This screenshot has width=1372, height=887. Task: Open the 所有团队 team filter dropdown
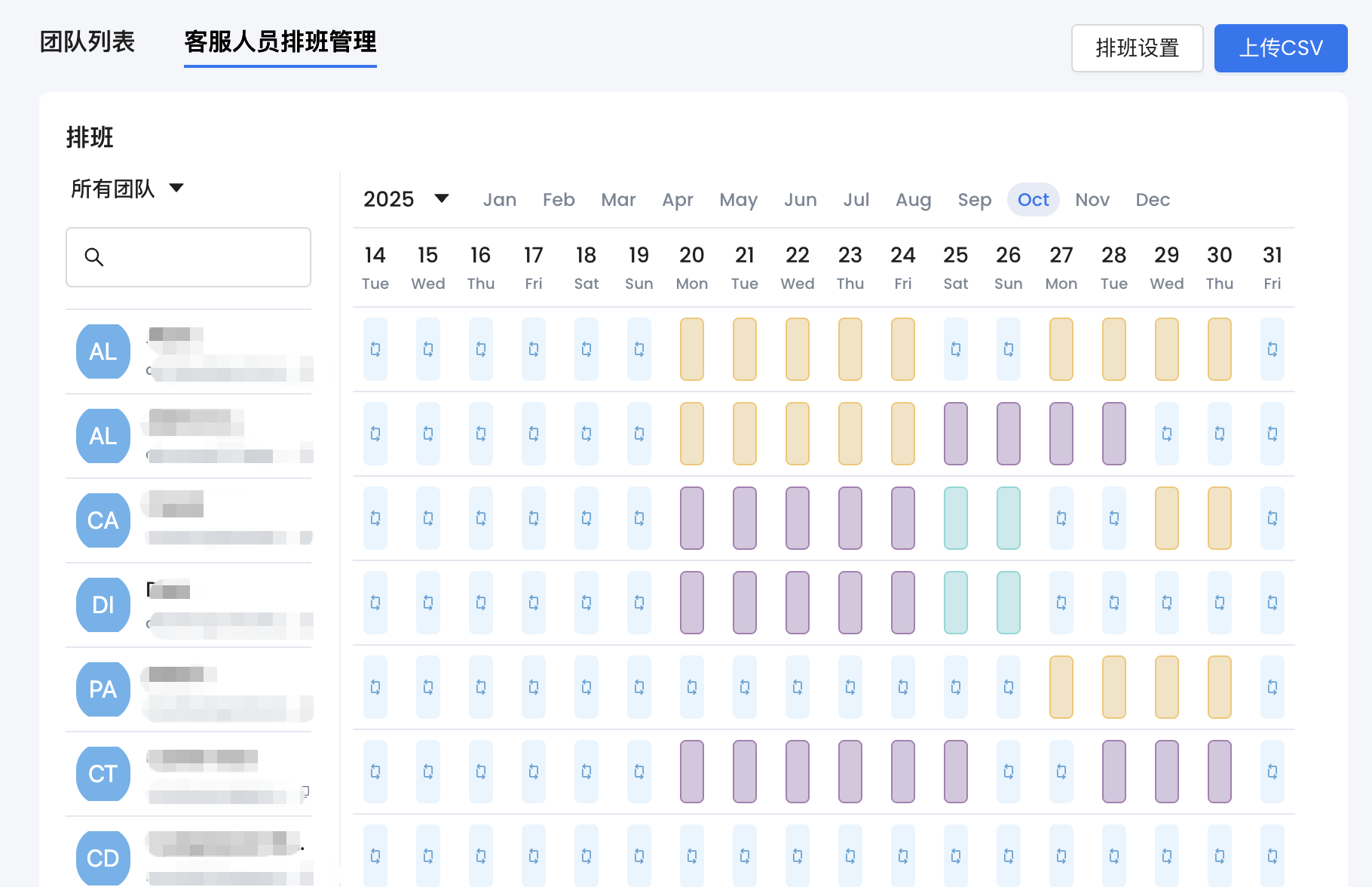(x=127, y=189)
